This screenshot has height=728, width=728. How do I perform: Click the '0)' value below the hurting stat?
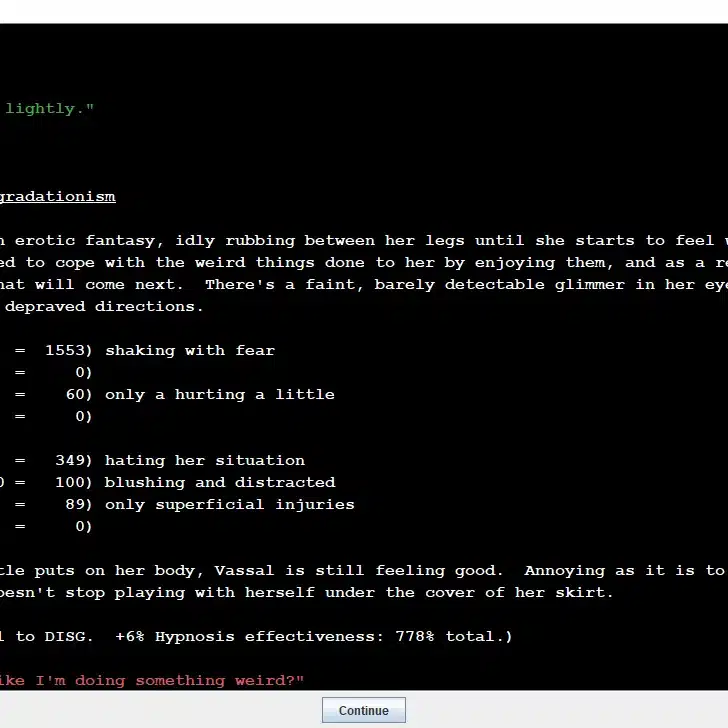(x=83, y=417)
